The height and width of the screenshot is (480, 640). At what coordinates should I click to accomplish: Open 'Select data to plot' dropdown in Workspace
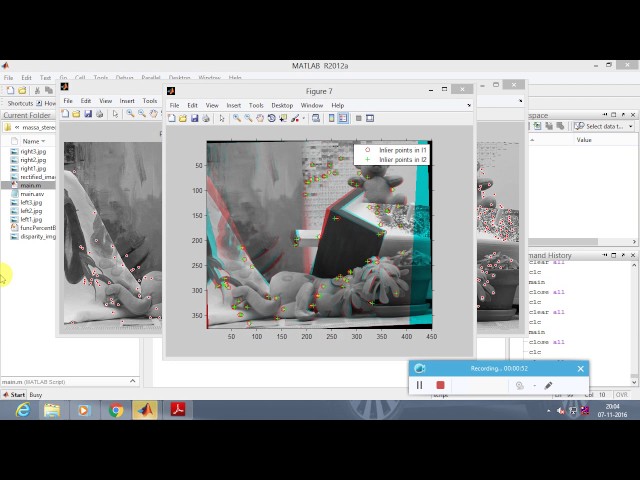coord(604,127)
